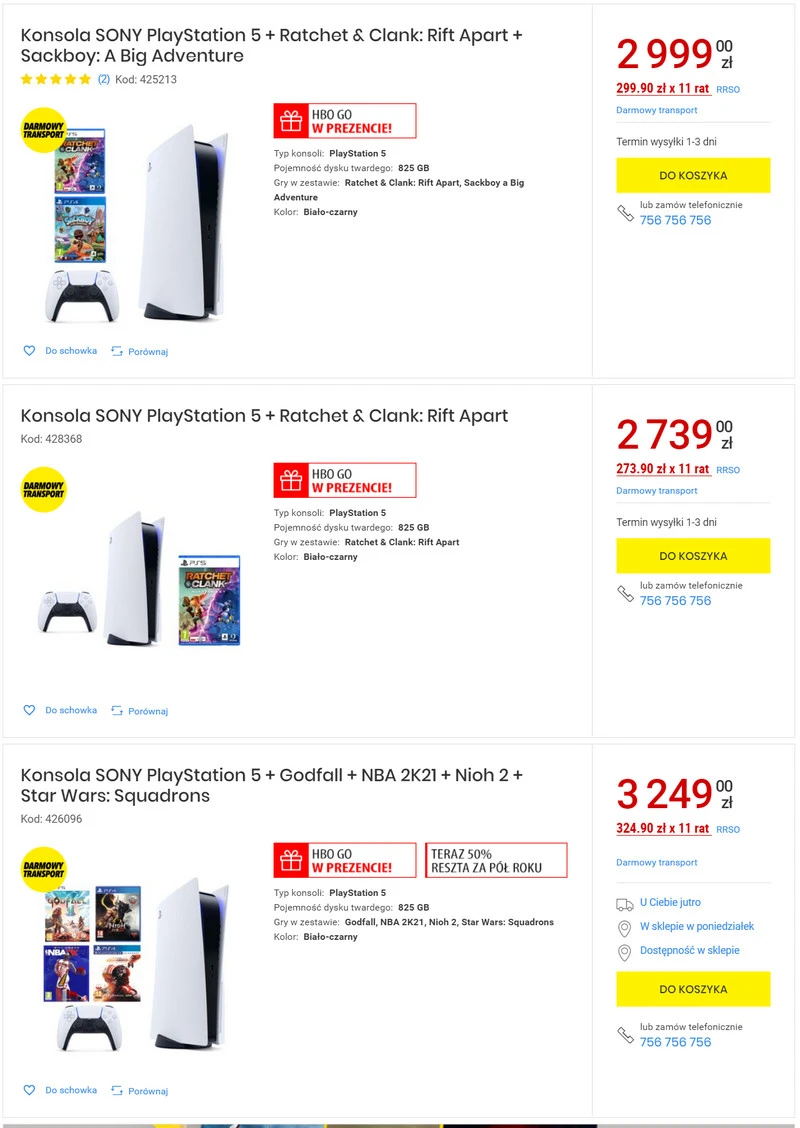Click the location pin beside Dostępność w sklepie
800x1128 pixels.
pyautogui.click(x=622, y=951)
